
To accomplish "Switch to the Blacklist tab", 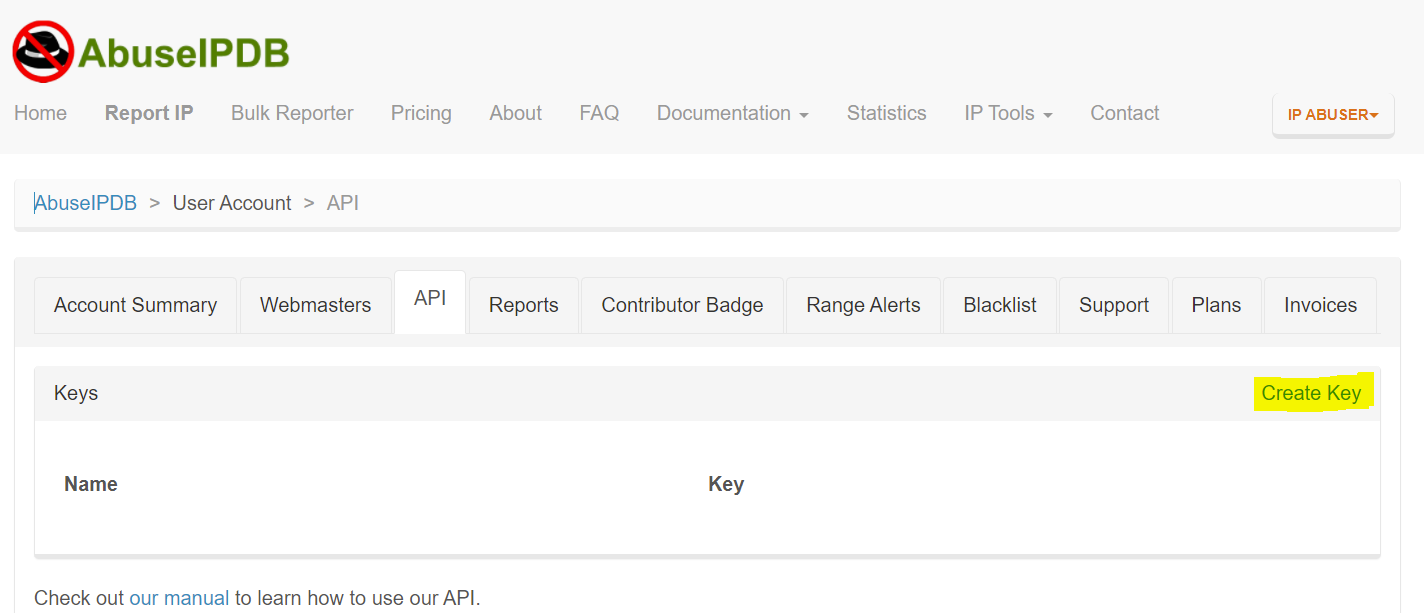I will [1000, 305].
